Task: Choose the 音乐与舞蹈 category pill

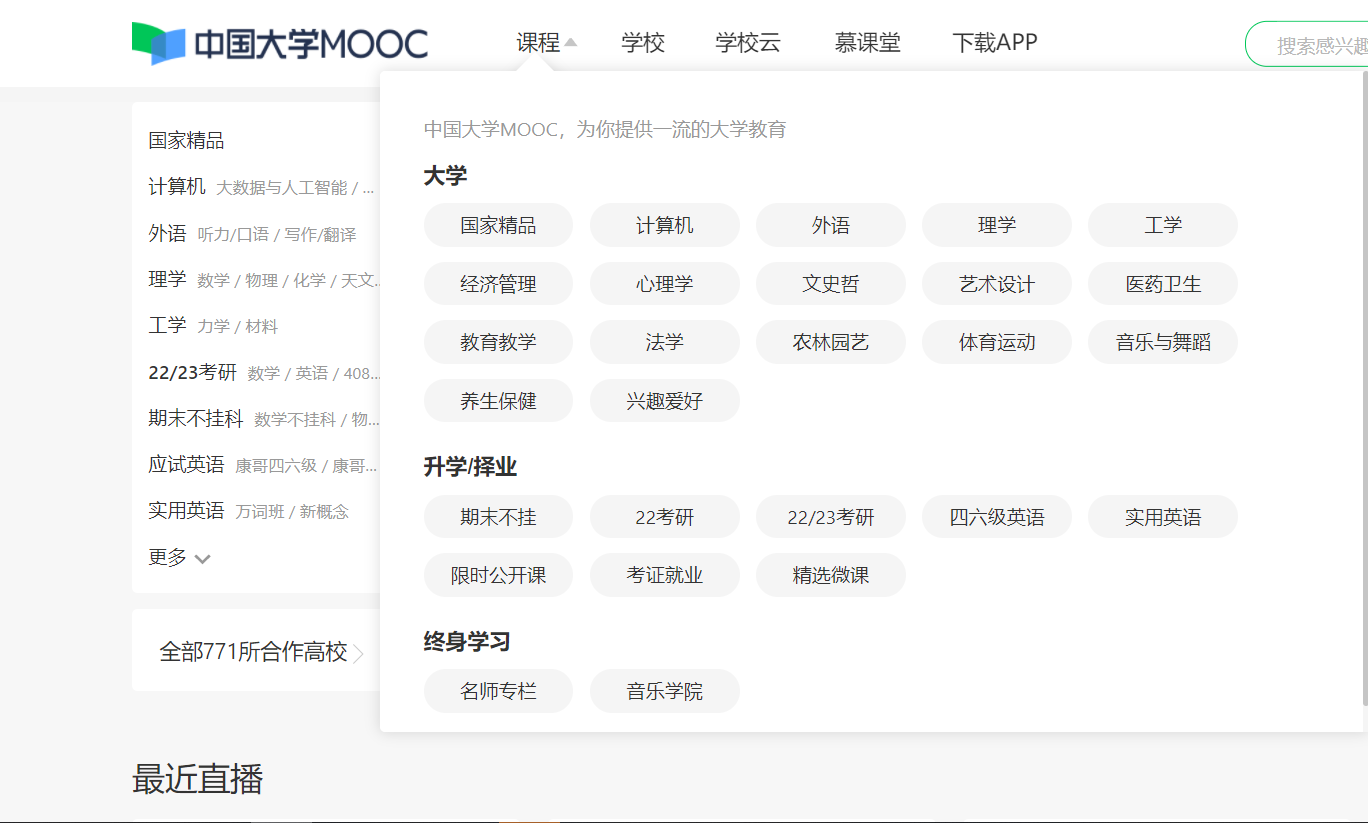Action: click(x=1163, y=342)
